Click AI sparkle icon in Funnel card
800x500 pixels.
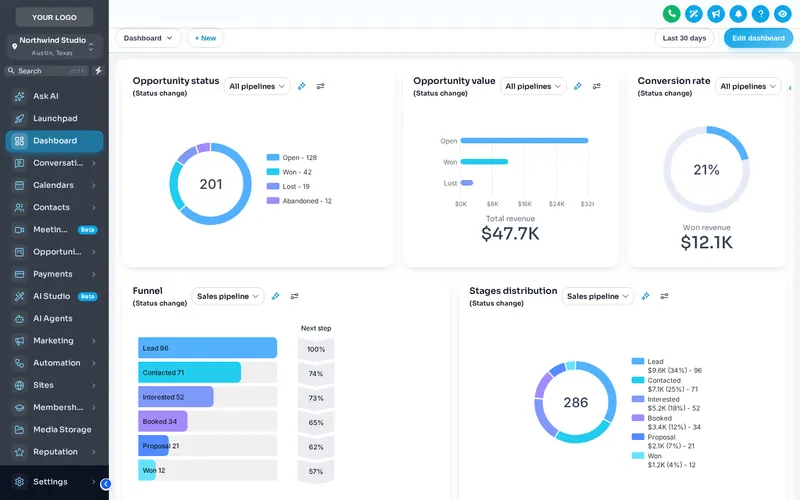[x=276, y=296]
